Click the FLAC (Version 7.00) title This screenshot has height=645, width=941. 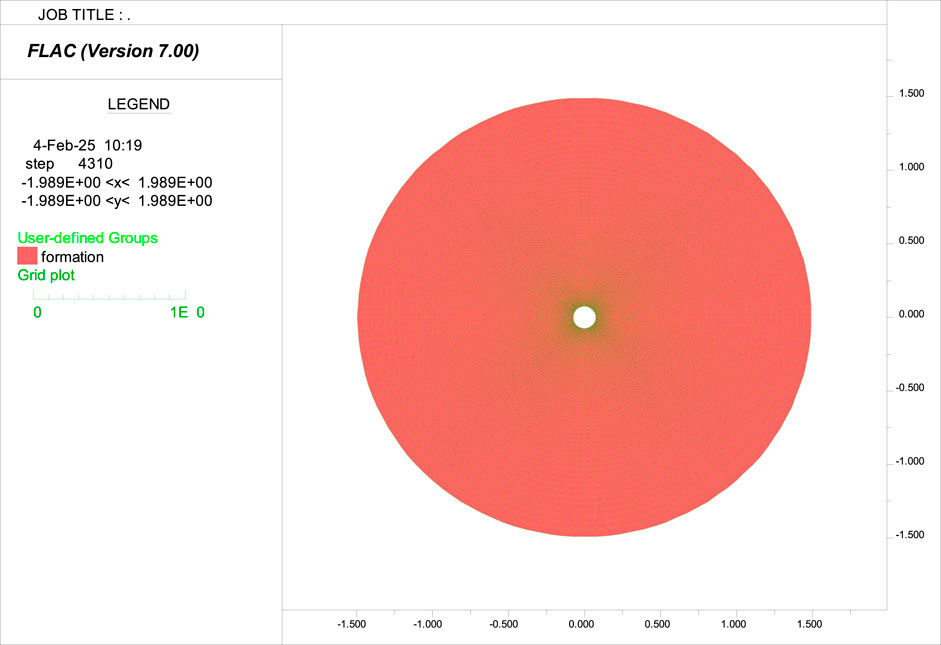click(x=113, y=51)
